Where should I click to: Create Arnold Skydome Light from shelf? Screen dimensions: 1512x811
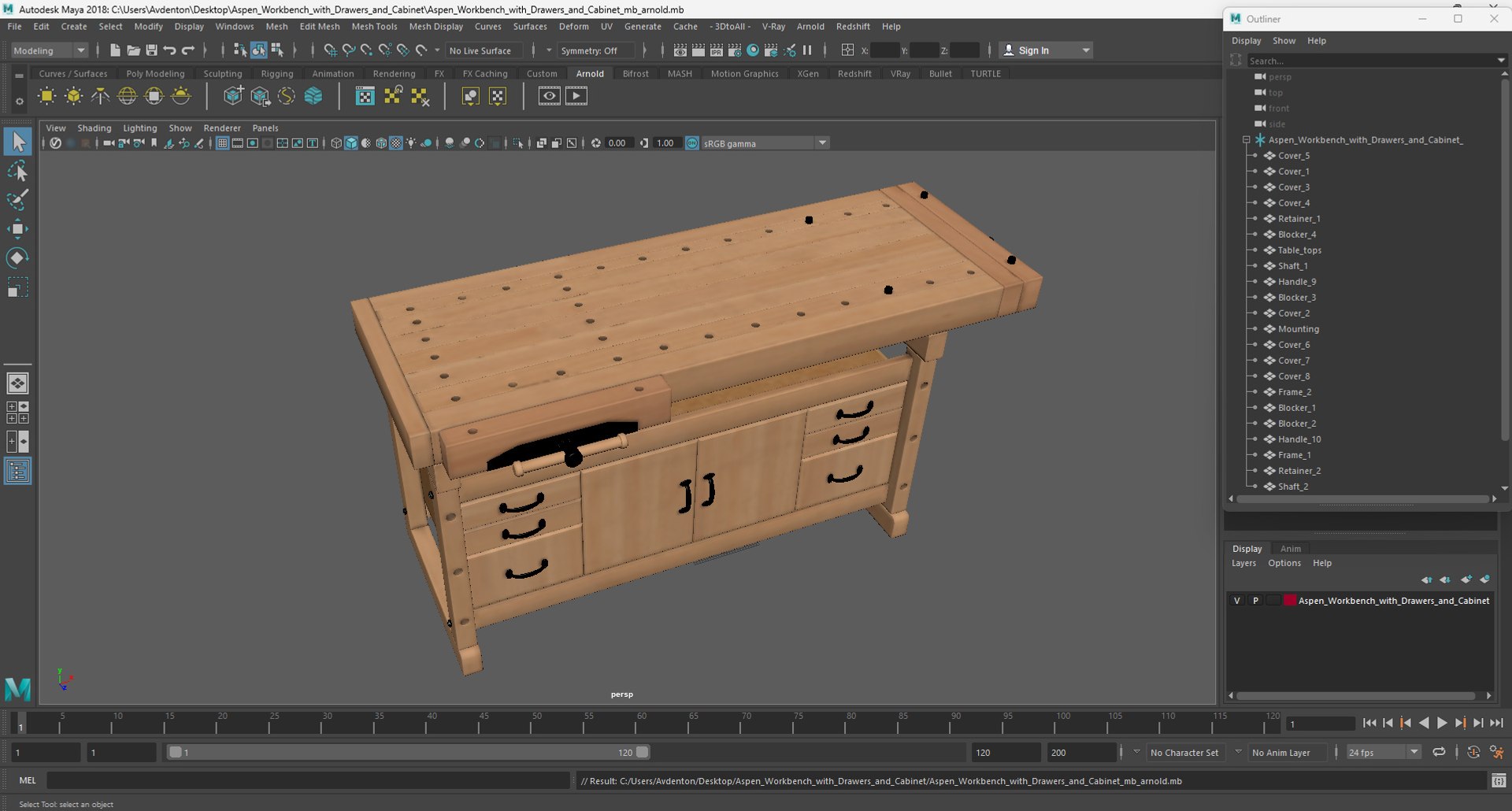pos(127,96)
